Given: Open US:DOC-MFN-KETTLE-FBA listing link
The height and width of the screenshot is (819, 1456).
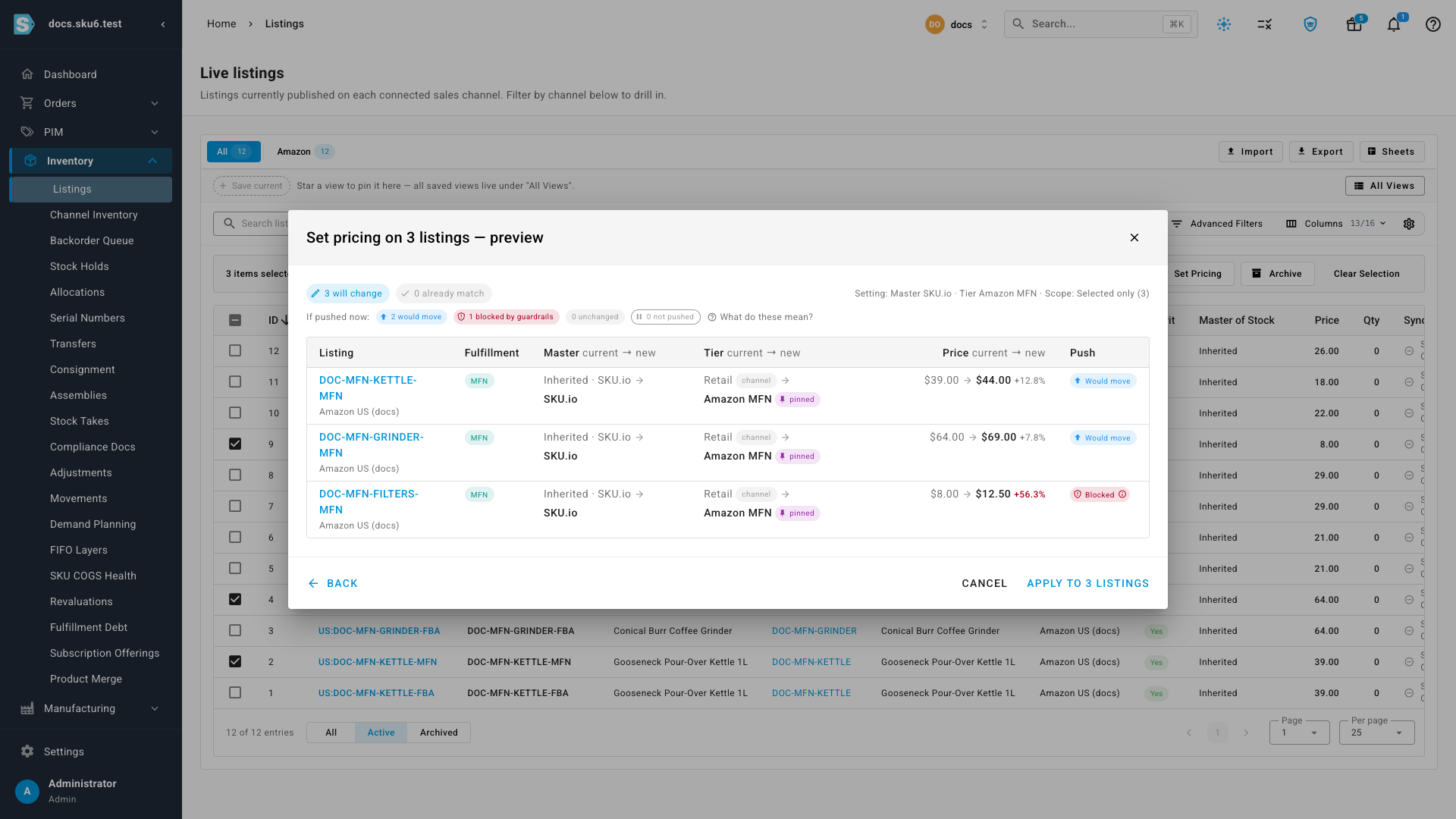Looking at the screenshot, I should pos(376,693).
